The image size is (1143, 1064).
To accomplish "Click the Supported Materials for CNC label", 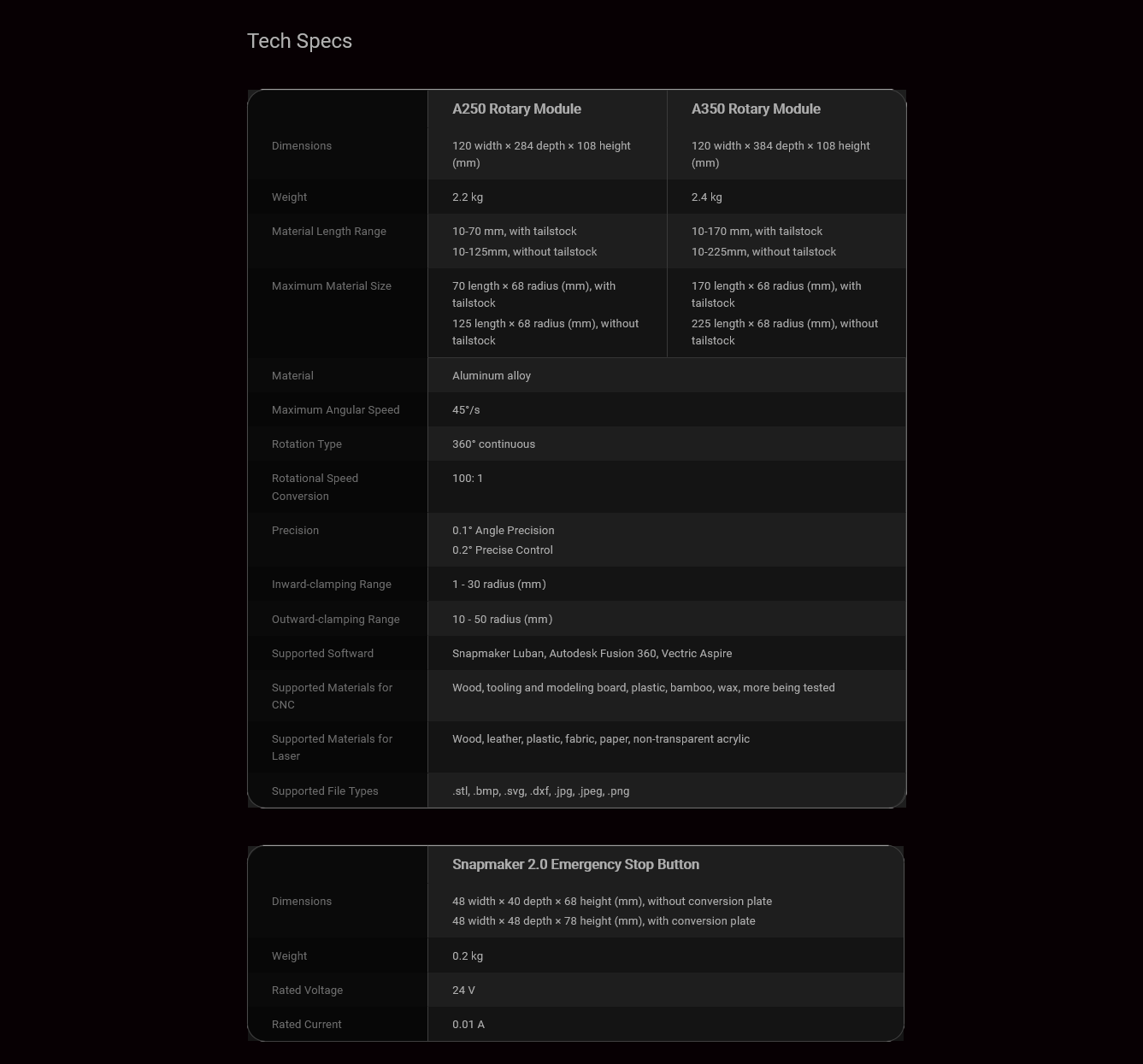I will pyautogui.click(x=333, y=697).
